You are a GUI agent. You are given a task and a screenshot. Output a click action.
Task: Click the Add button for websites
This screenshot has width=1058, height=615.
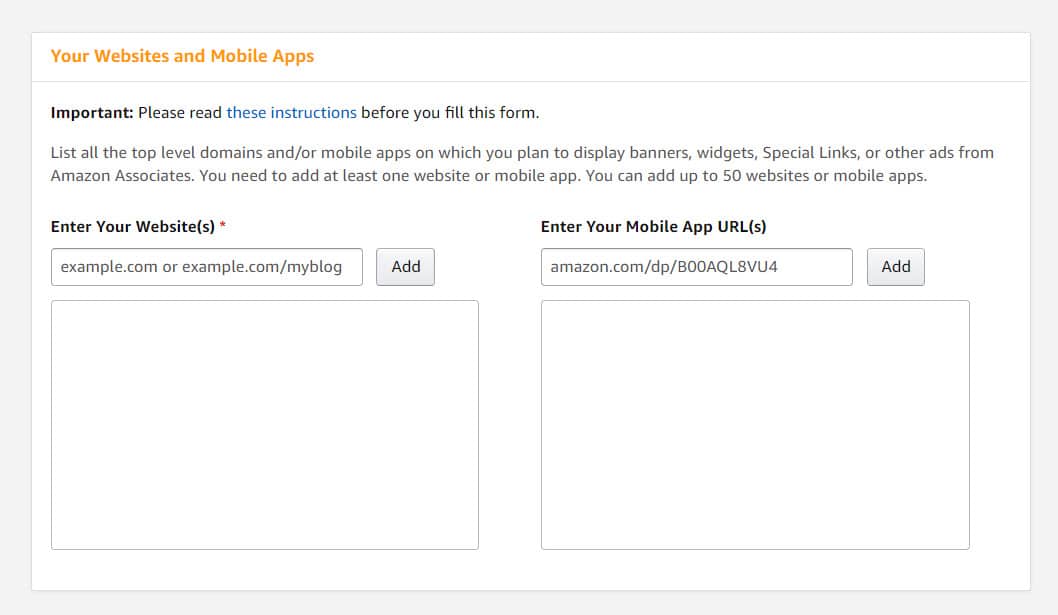(x=405, y=266)
